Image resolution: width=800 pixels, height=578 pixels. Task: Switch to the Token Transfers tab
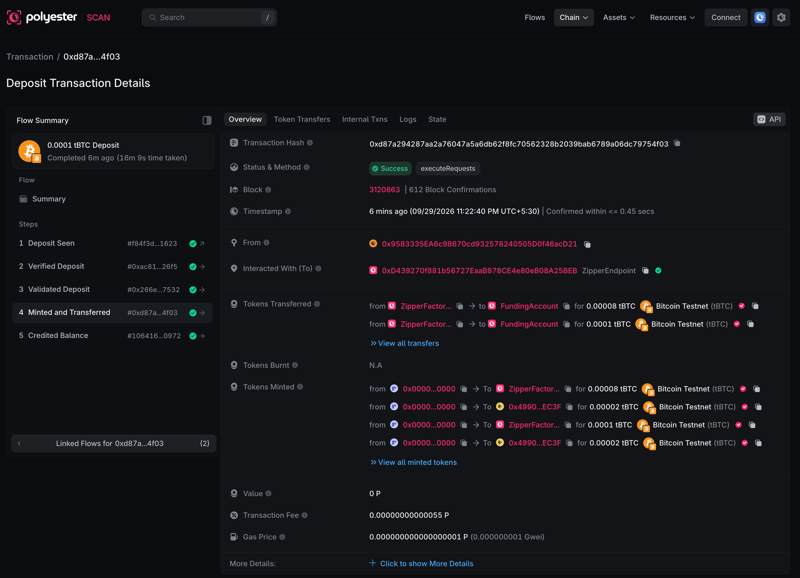coord(302,119)
